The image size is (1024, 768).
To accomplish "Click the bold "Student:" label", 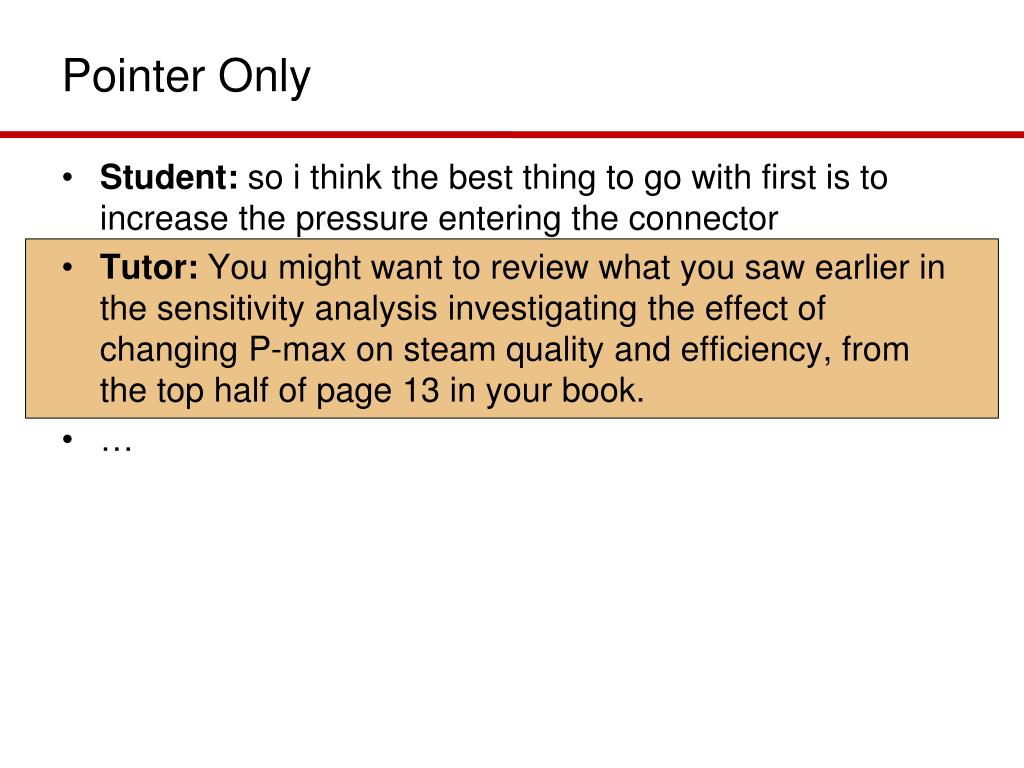I will (168, 177).
